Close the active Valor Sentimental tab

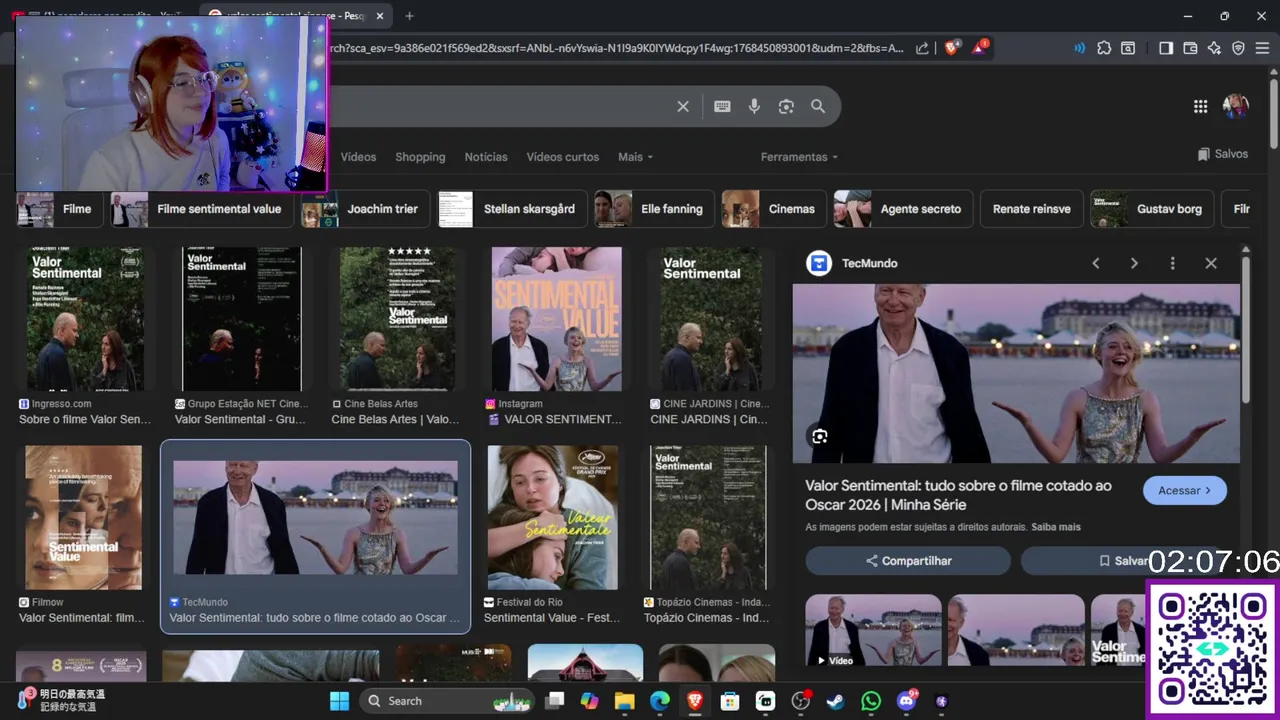pyautogui.click(x=380, y=16)
